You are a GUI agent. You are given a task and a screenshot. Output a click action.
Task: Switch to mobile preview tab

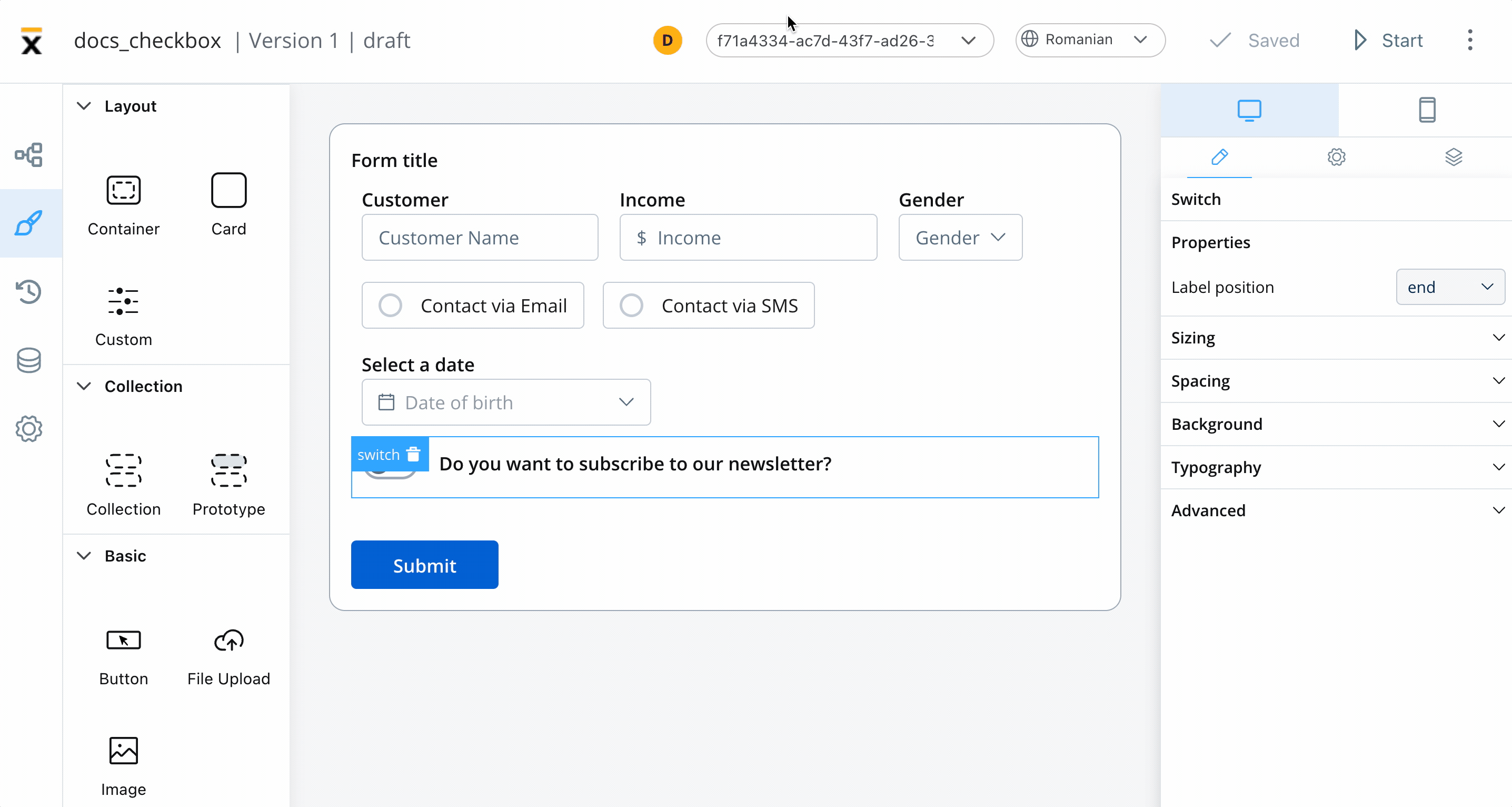coord(1427,110)
